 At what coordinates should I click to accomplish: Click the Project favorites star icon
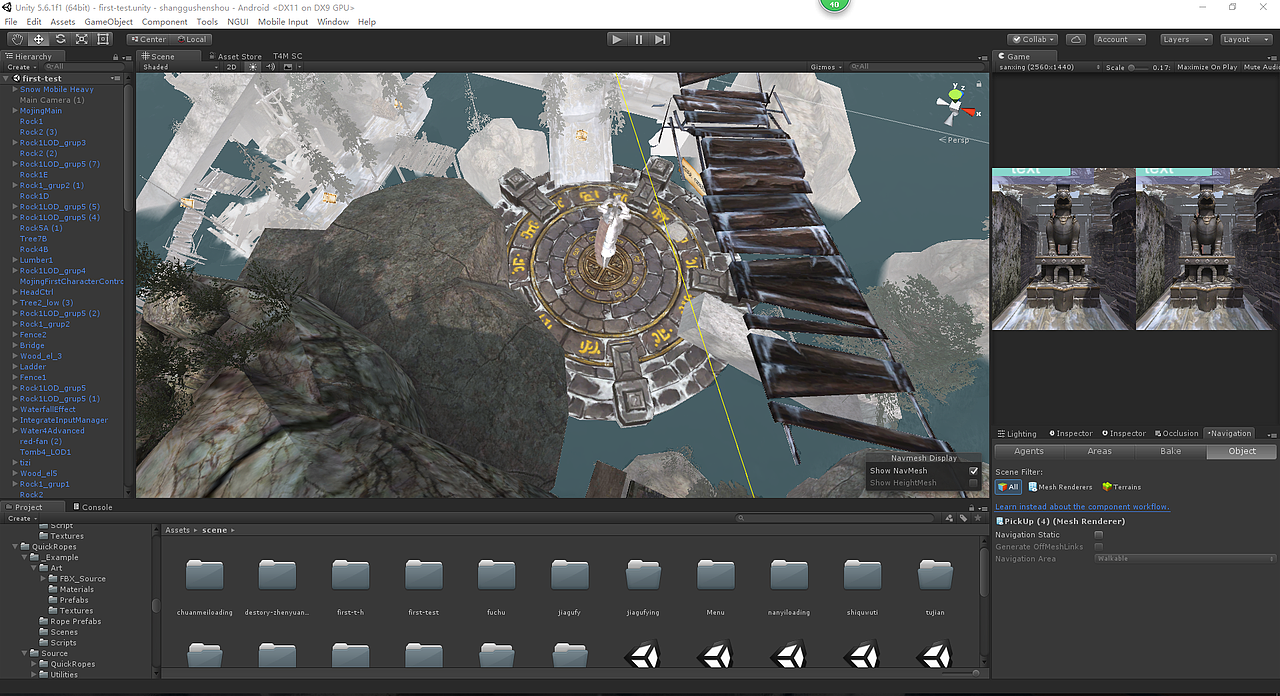click(977, 518)
